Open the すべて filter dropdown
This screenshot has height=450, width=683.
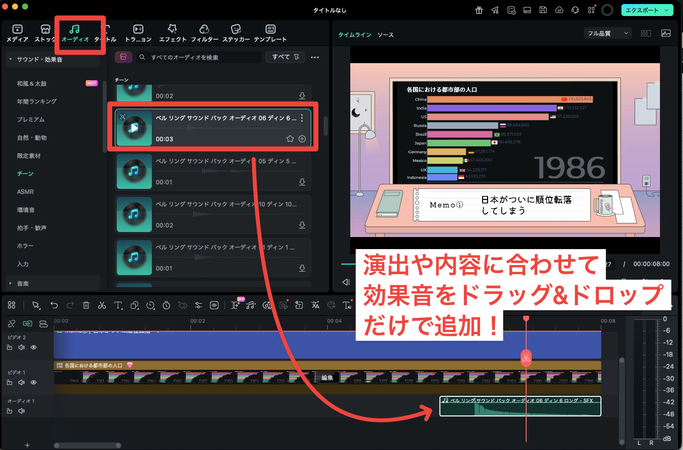tap(285, 57)
